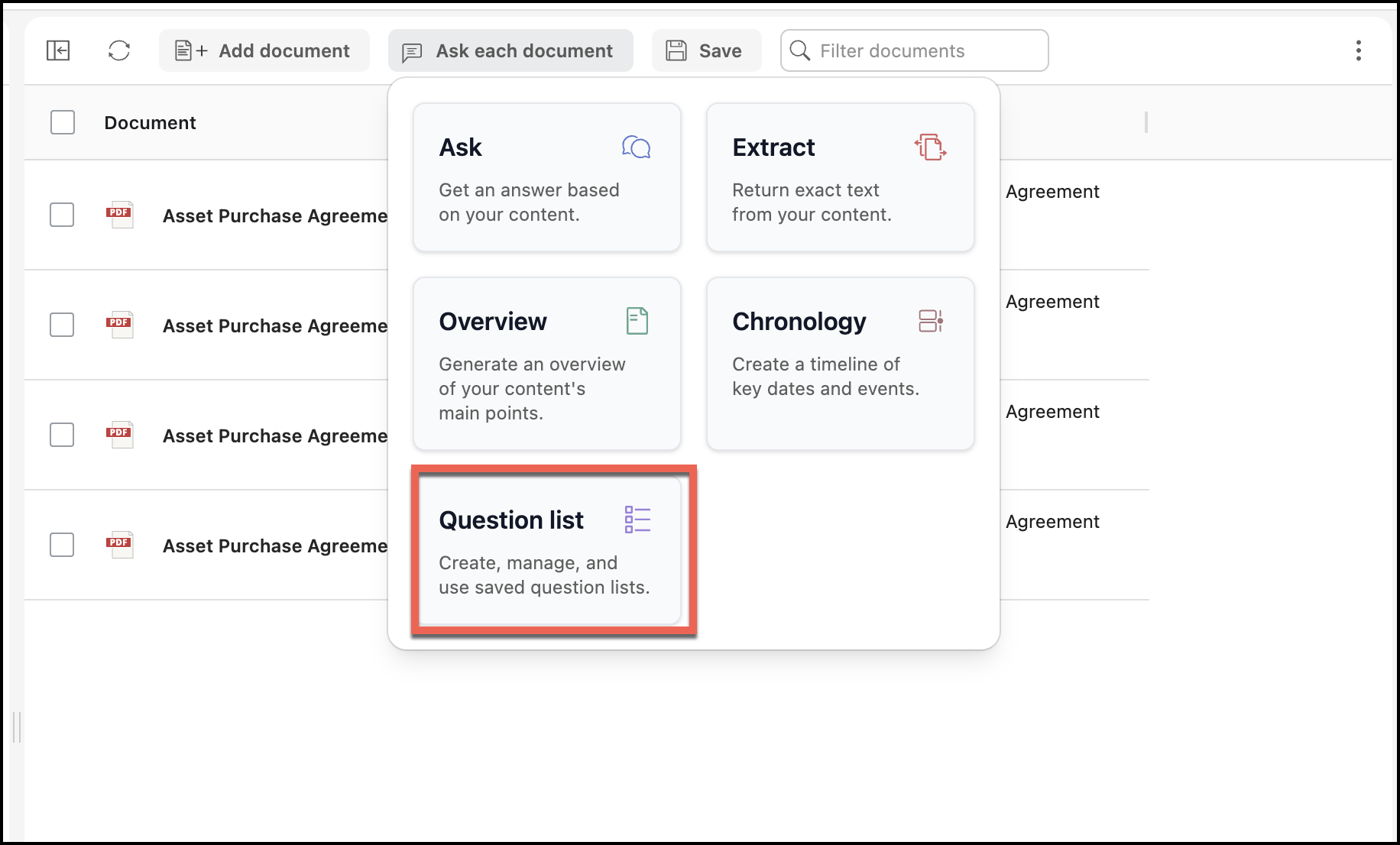
Task: Click the Document column header
Action: (150, 122)
